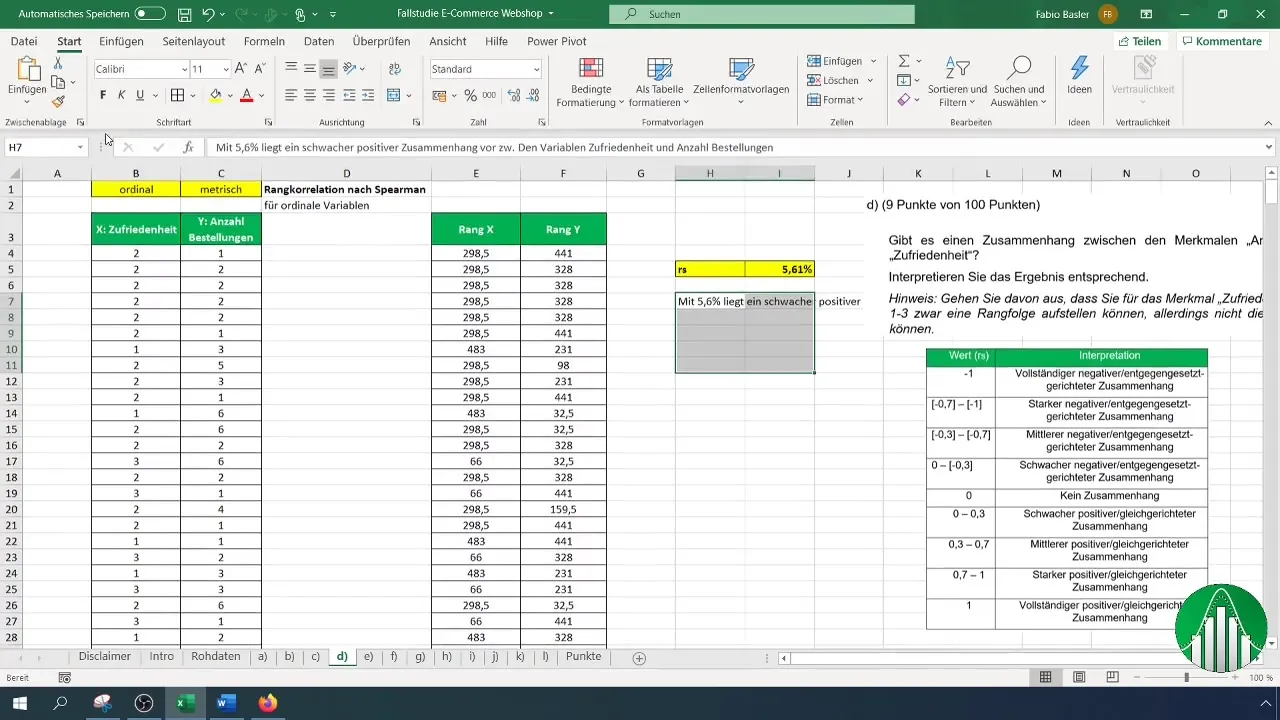Viewport: 1280px width, 720px height.
Task: Add a new sheet with plus icon
Action: [x=639, y=658]
